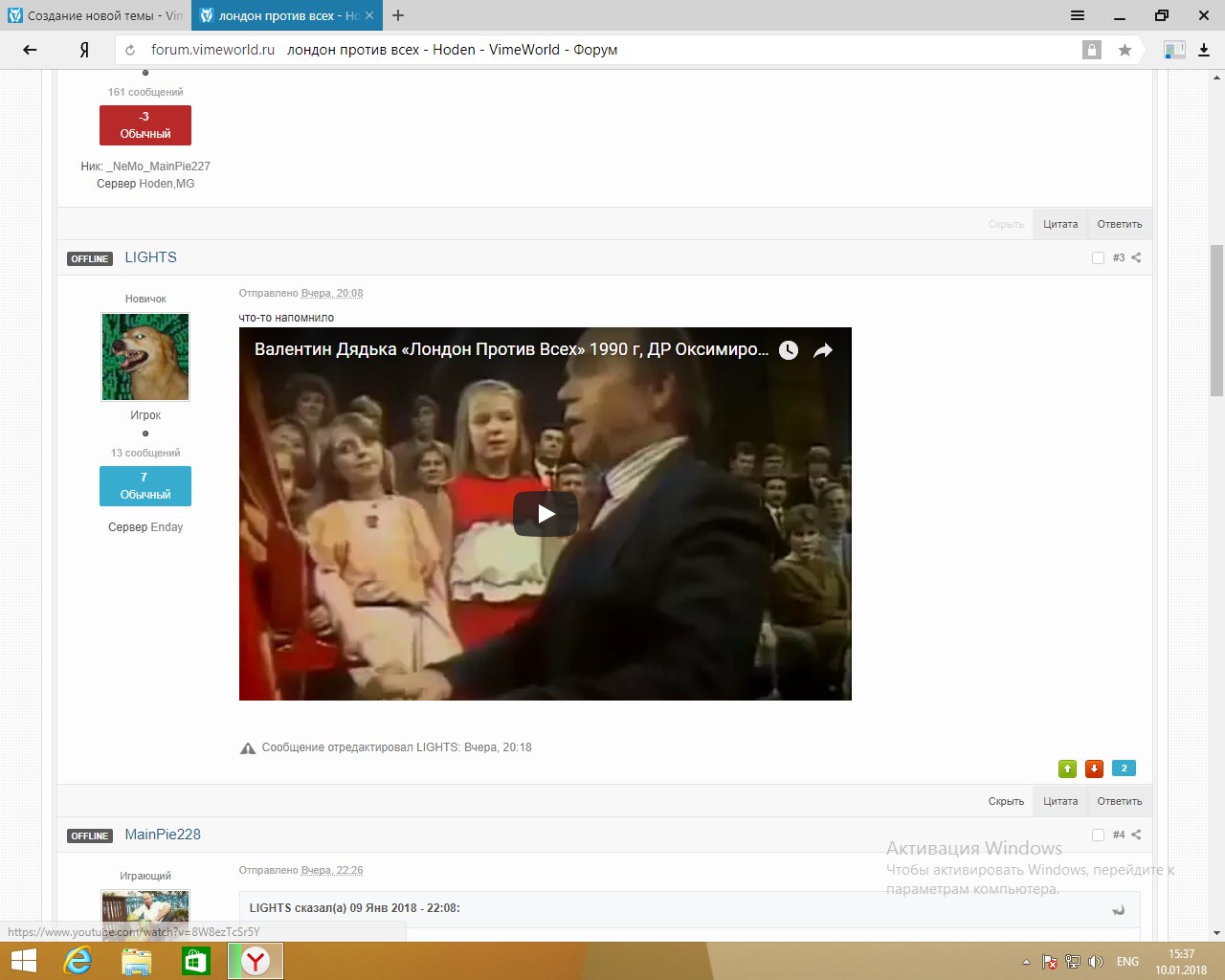Click share icon next to post #4
Viewport: 1225px width, 980px height.
pos(1136,835)
